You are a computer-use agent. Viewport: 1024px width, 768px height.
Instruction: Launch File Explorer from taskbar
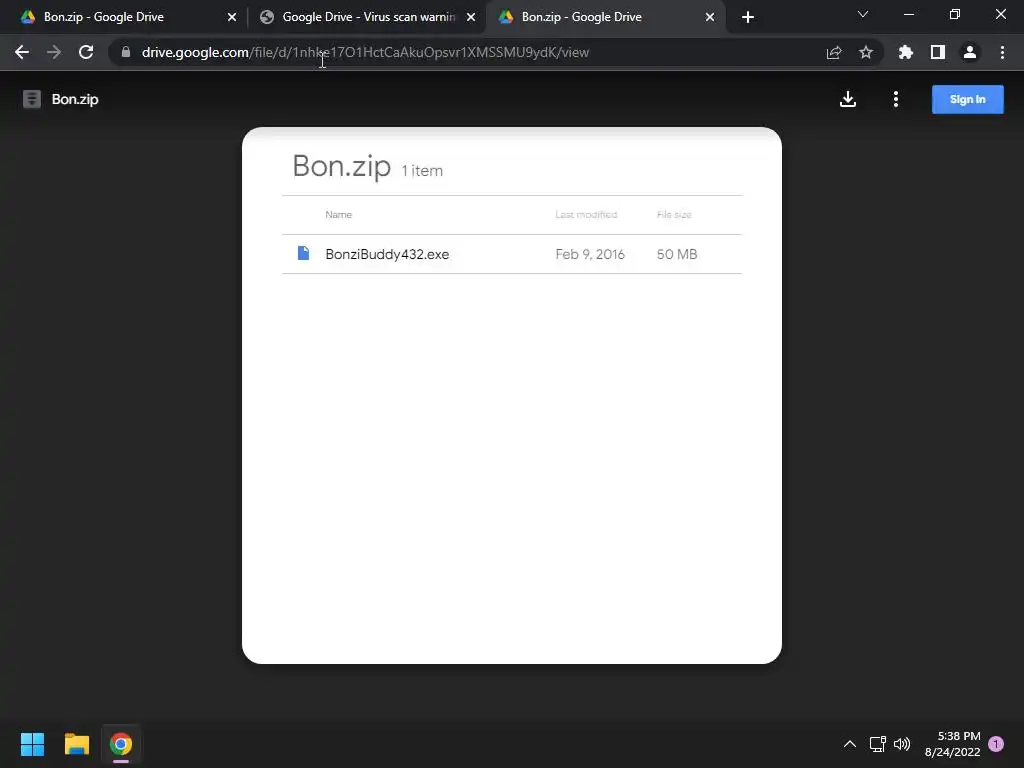[x=76, y=744]
